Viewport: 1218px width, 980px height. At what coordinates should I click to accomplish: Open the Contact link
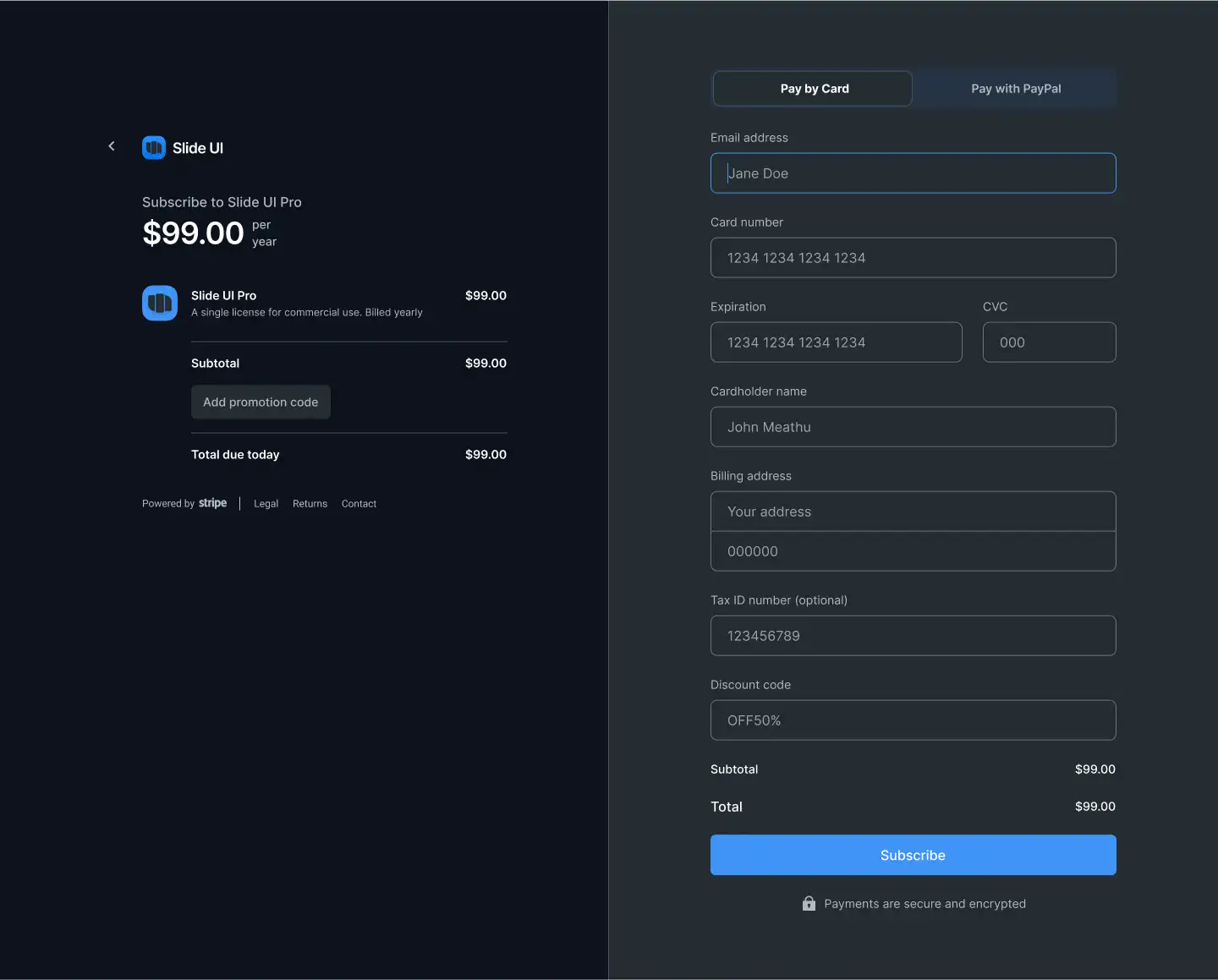tap(359, 504)
